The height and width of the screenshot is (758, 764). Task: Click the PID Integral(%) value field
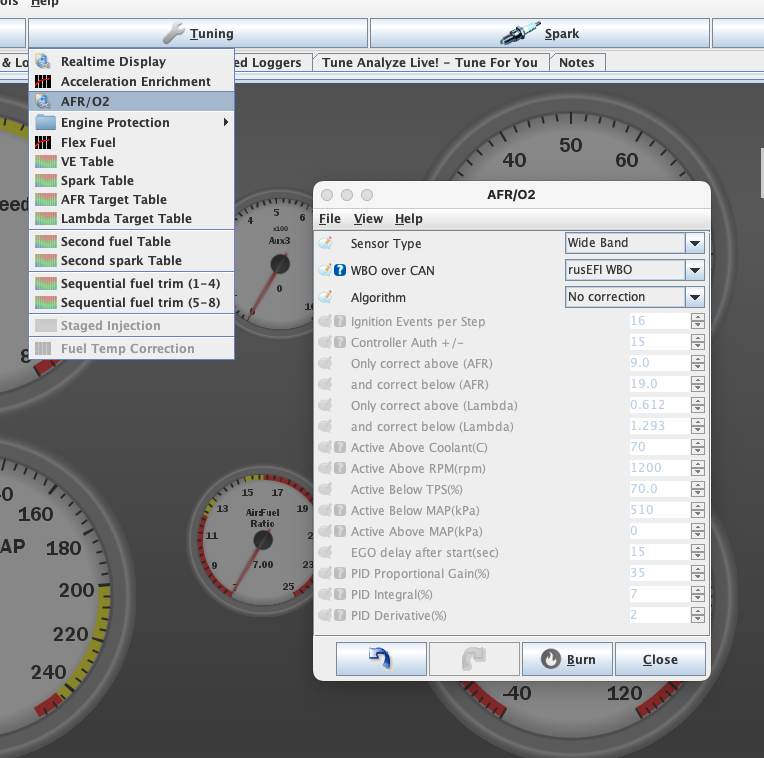point(660,594)
